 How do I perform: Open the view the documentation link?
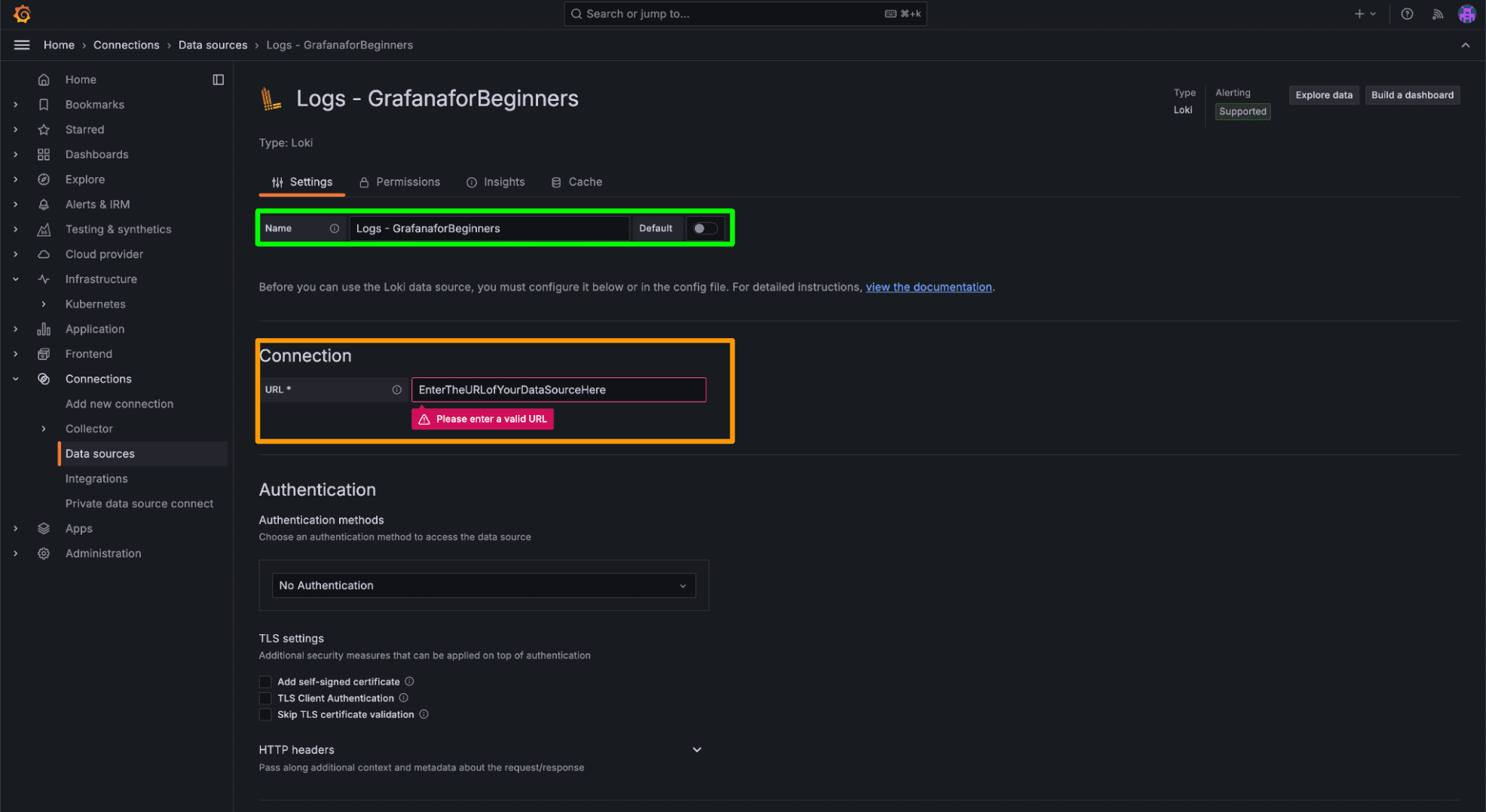928,287
